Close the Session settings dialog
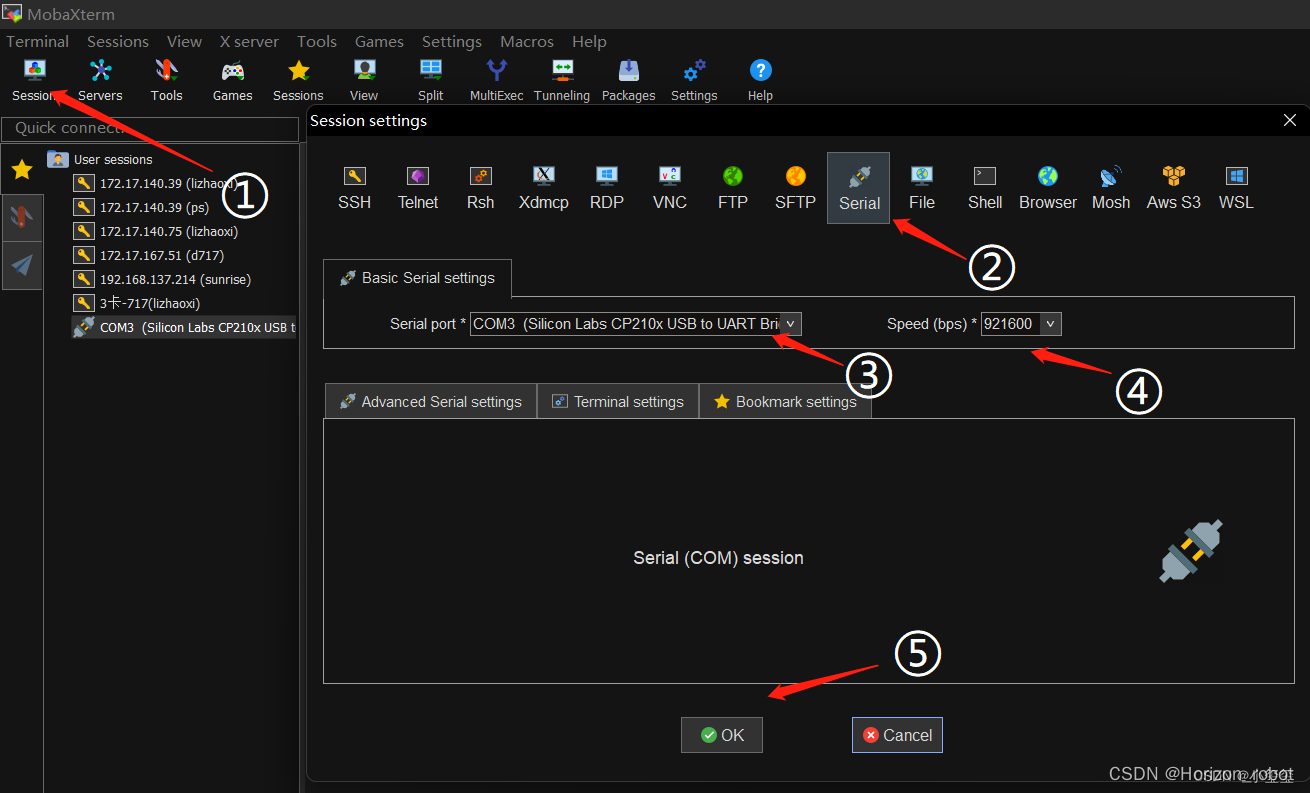1310x793 pixels. coord(1289,120)
